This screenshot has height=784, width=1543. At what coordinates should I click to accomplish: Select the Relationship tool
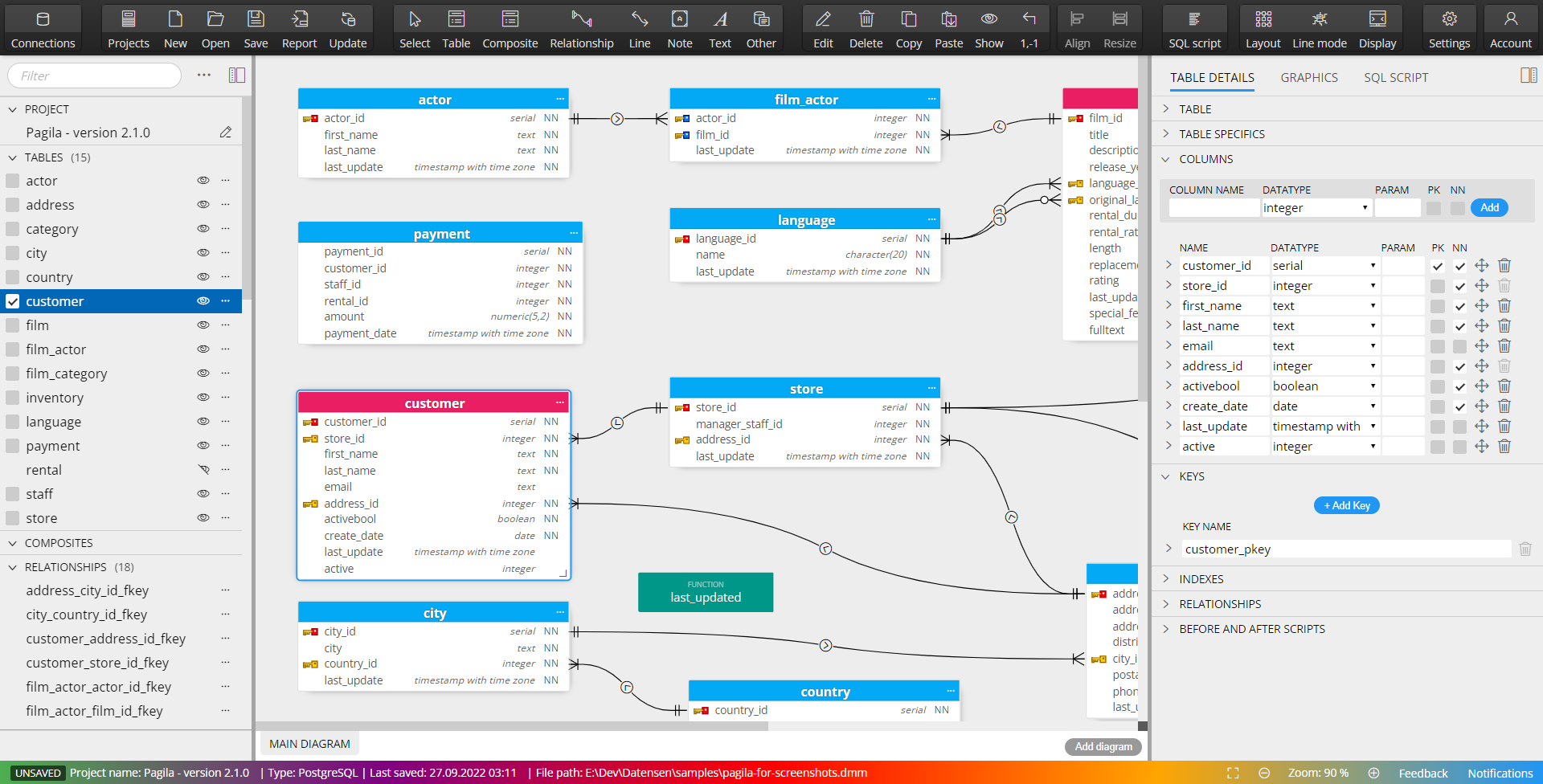point(581,27)
